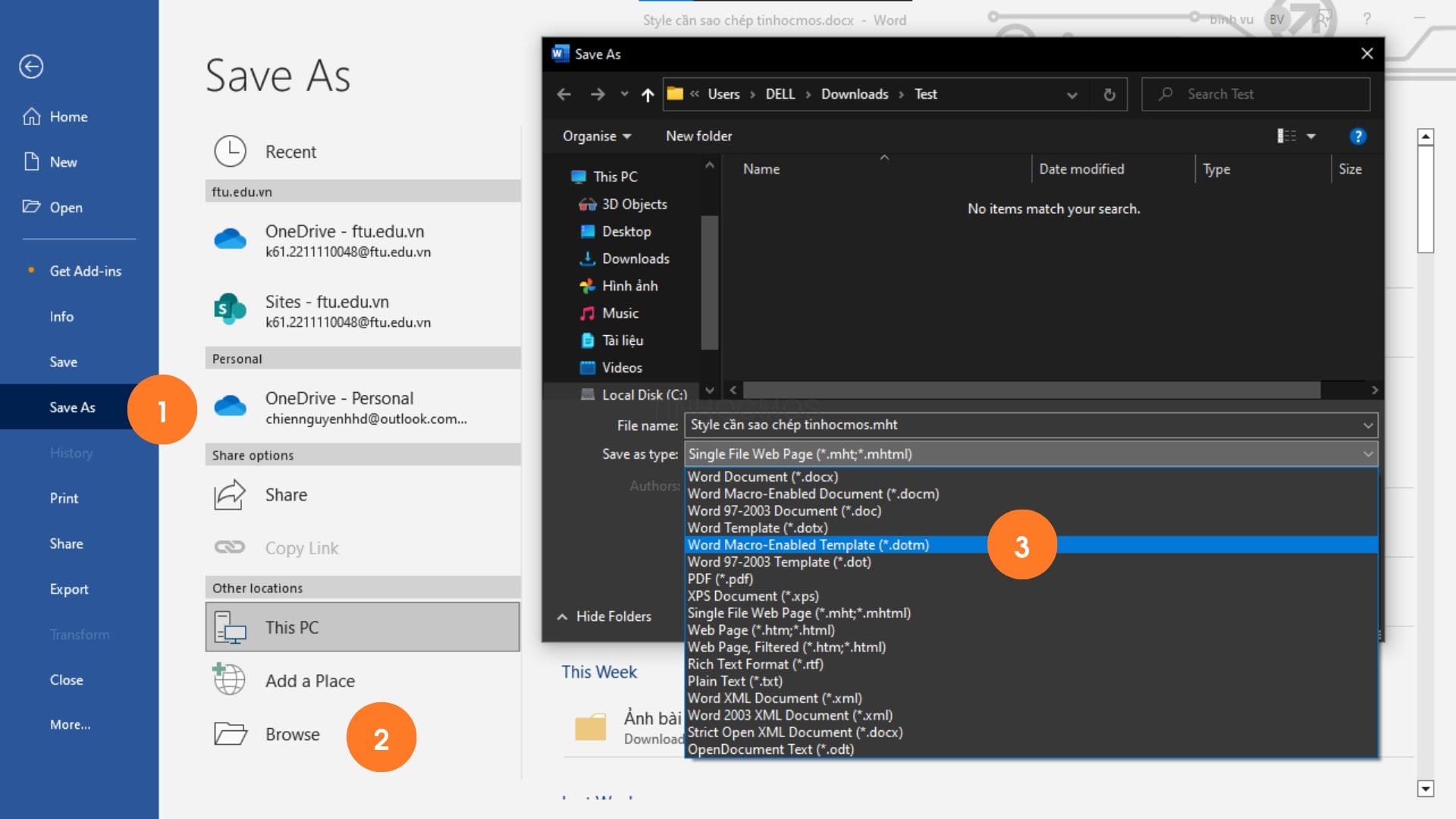
Task: Choose New document in sidebar
Action: (x=51, y=162)
